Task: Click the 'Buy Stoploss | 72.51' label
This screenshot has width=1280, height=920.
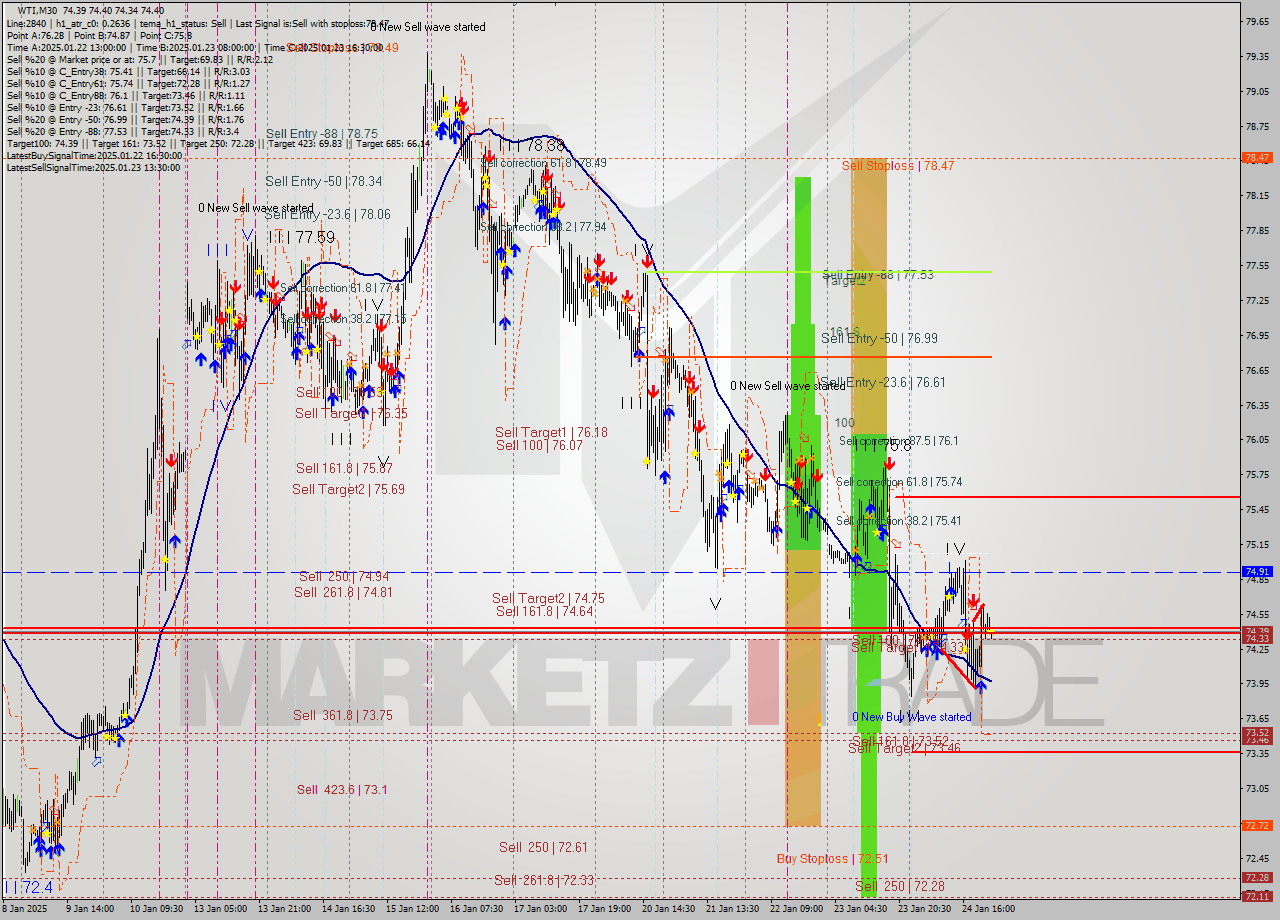Action: click(832, 858)
